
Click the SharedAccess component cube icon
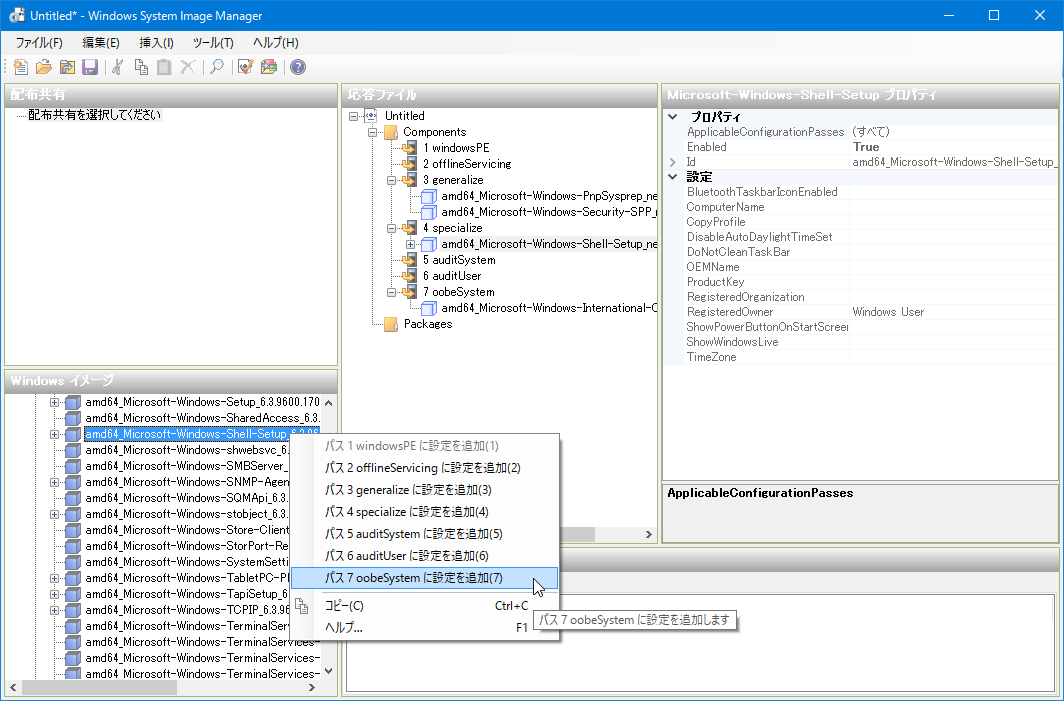click(73, 418)
